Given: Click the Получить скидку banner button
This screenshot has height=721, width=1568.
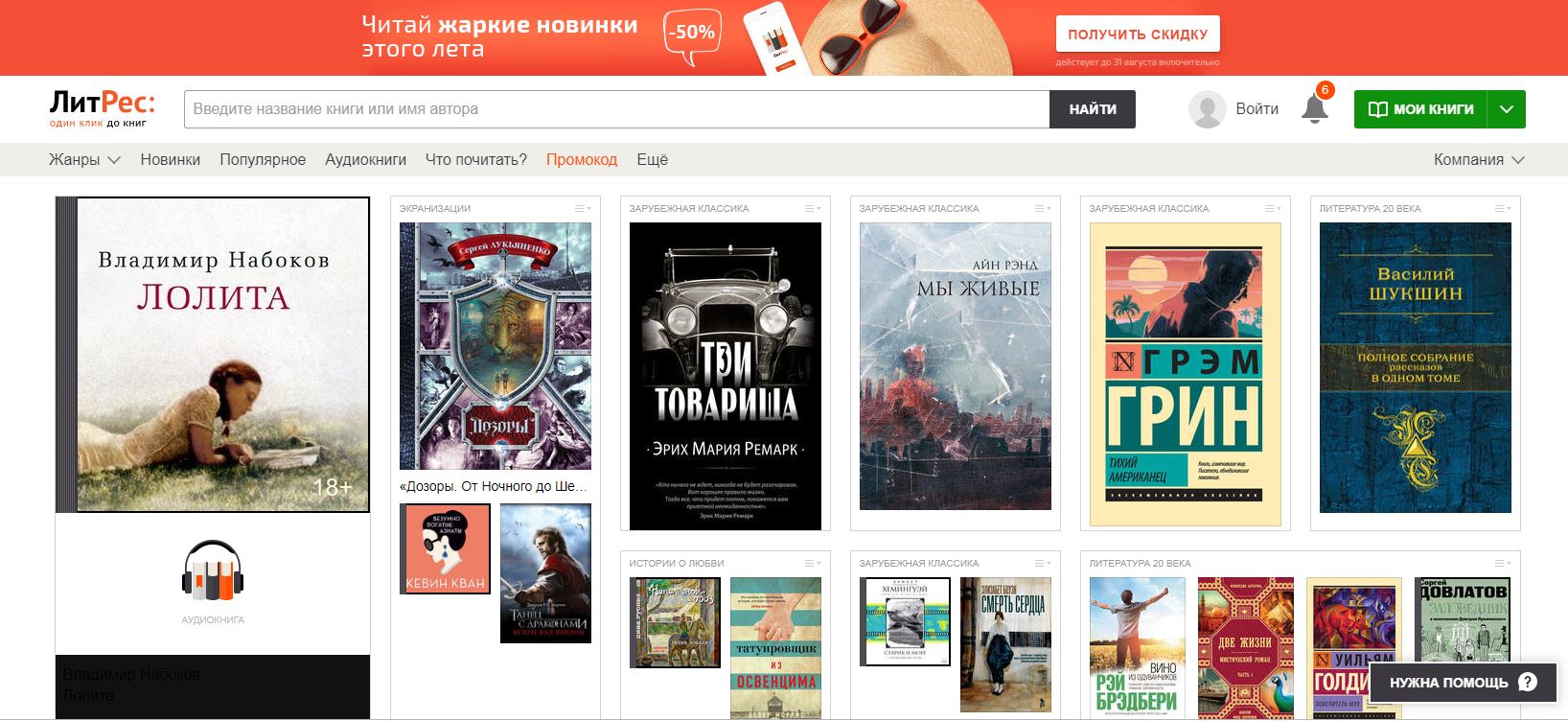Looking at the screenshot, I should [1138, 34].
